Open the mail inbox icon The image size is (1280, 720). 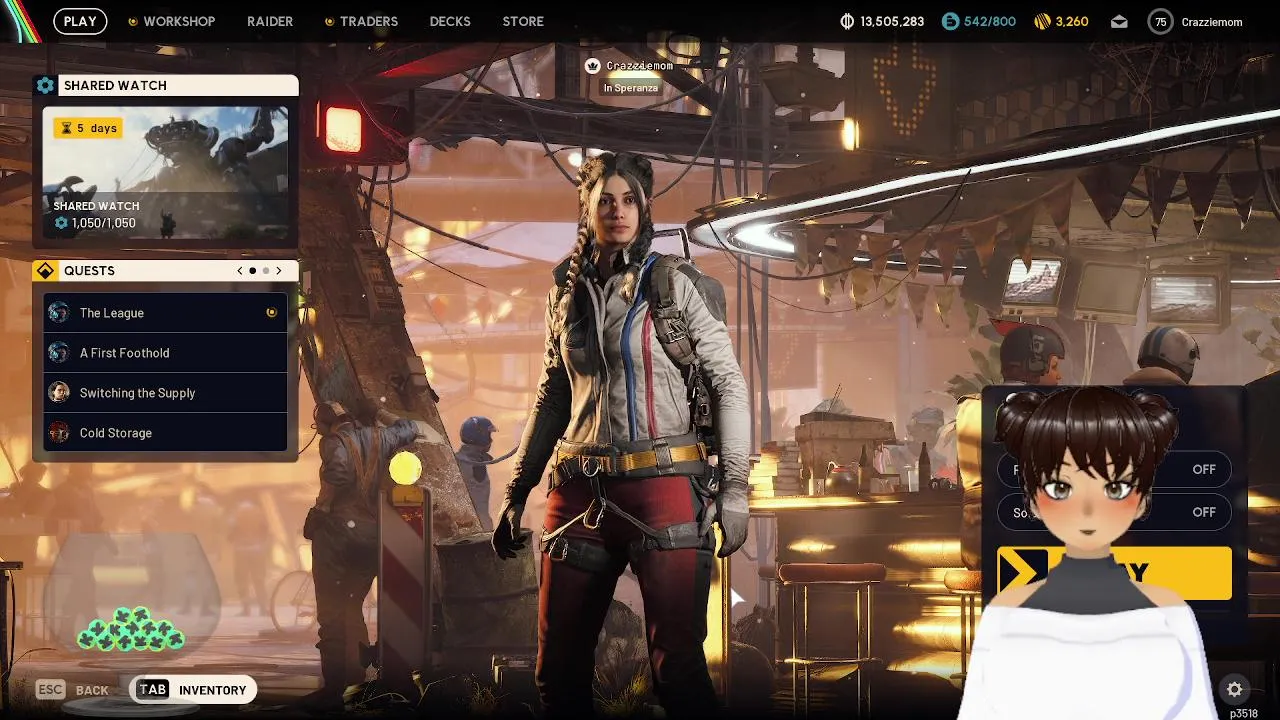point(1119,21)
